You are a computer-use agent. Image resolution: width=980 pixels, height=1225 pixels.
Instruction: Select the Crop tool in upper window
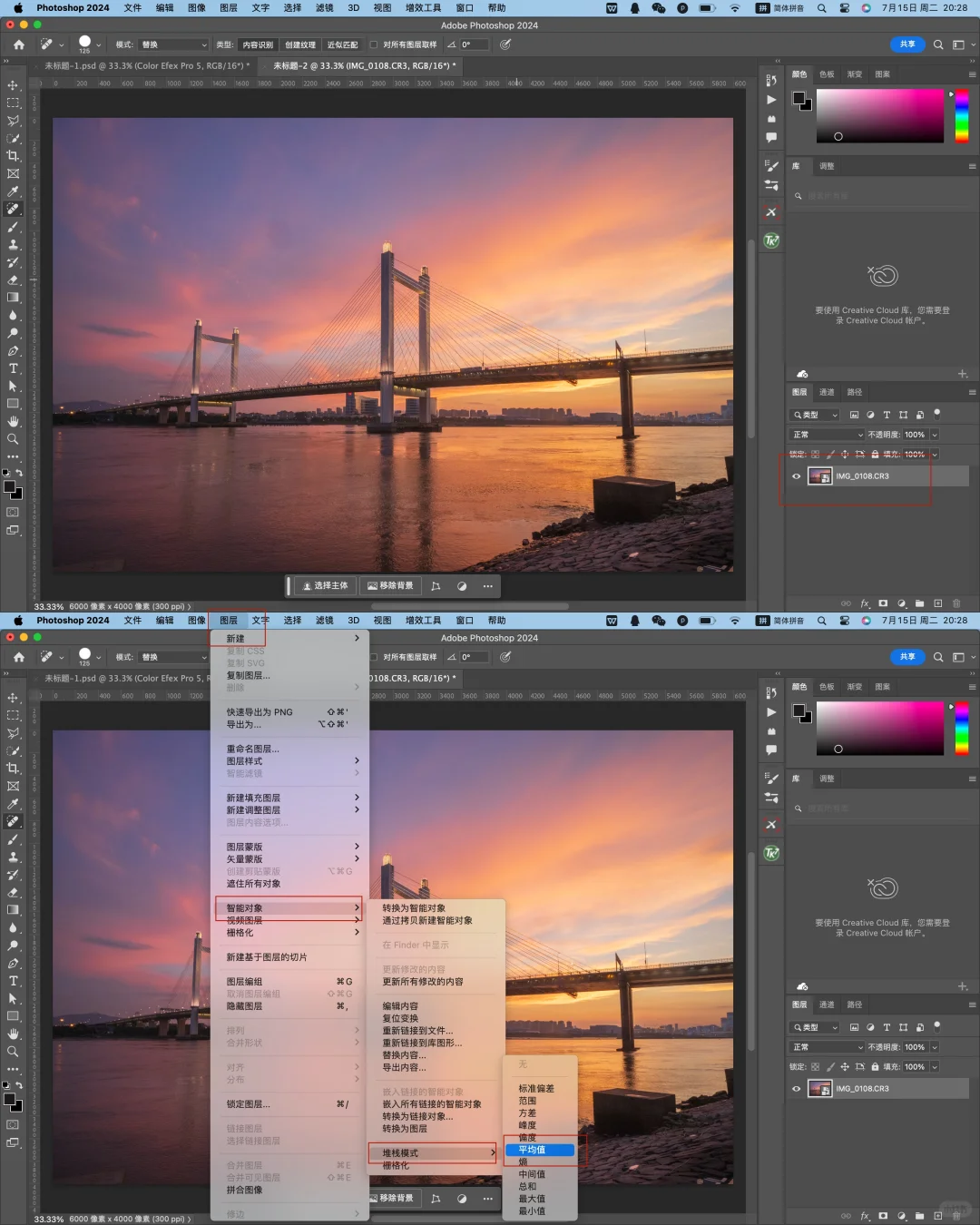(13, 156)
